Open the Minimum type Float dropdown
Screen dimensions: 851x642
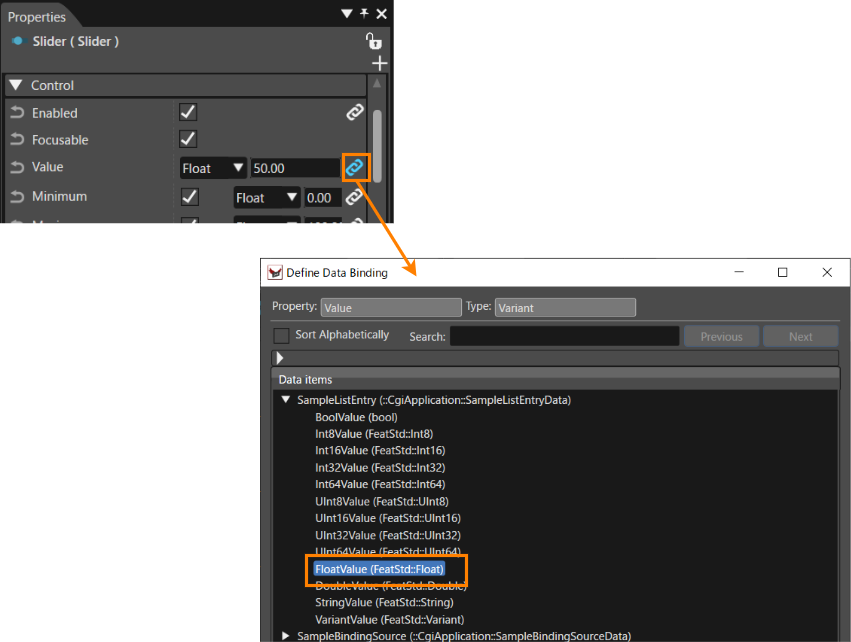(266, 198)
